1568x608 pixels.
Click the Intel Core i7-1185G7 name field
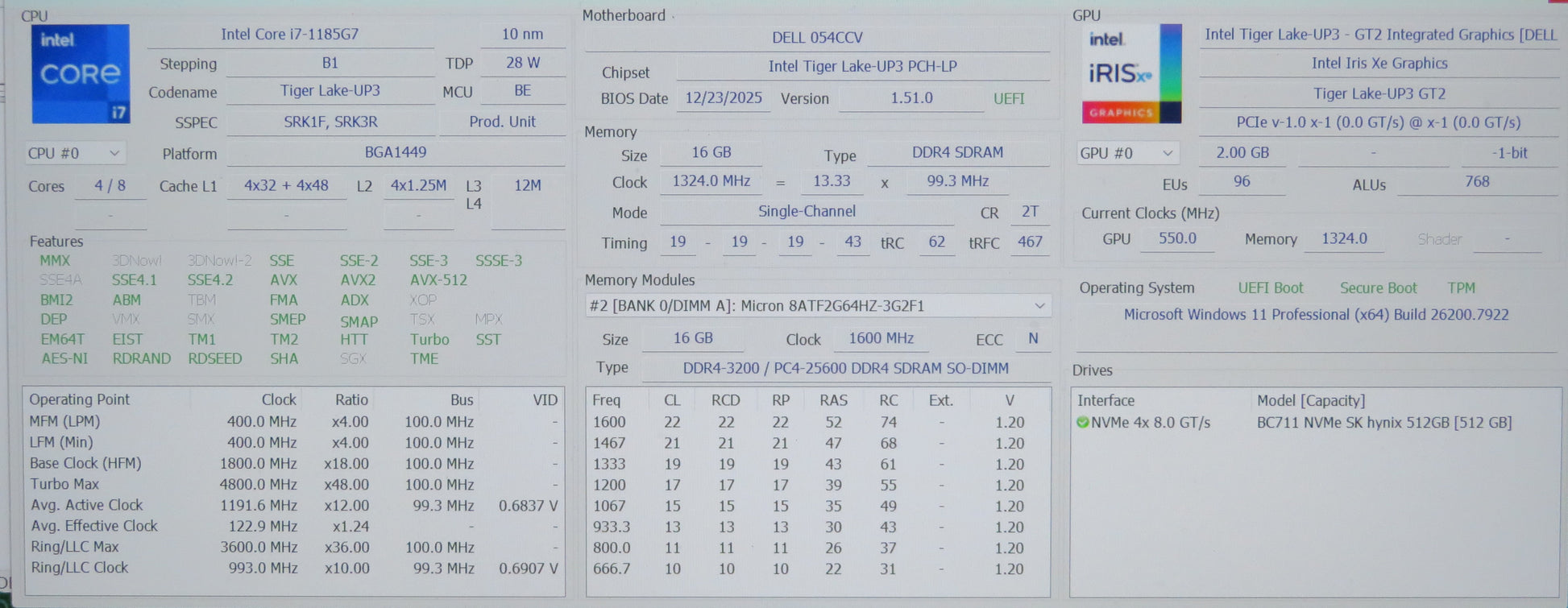pos(290,35)
